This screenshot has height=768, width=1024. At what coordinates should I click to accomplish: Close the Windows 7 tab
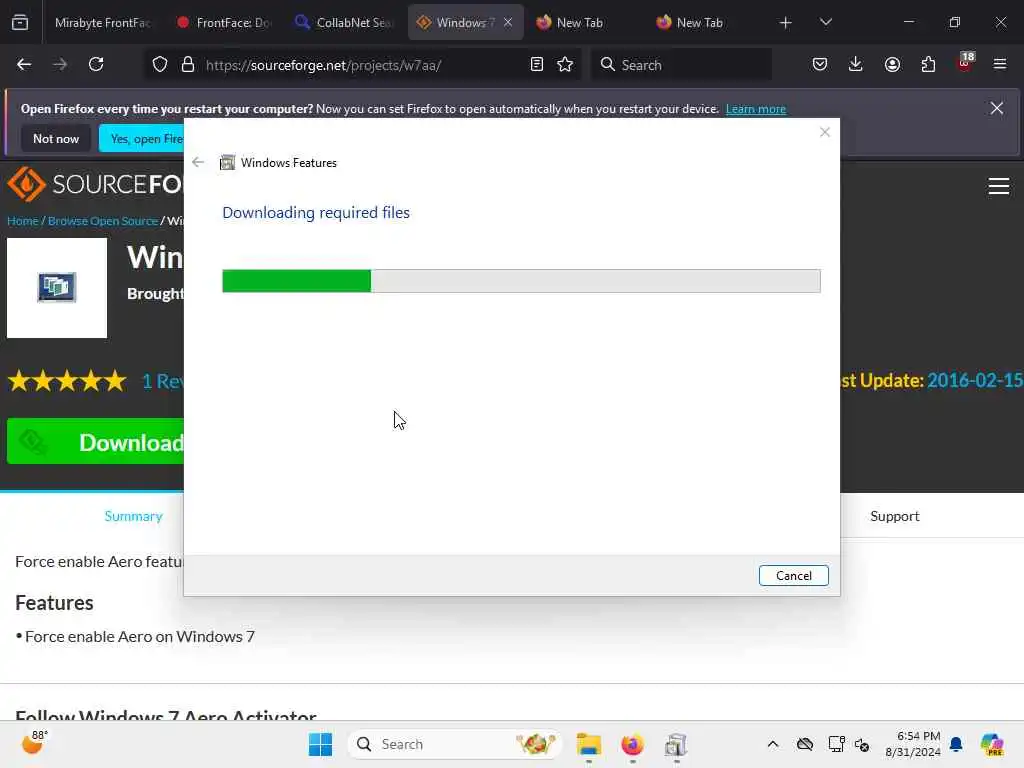tap(508, 22)
